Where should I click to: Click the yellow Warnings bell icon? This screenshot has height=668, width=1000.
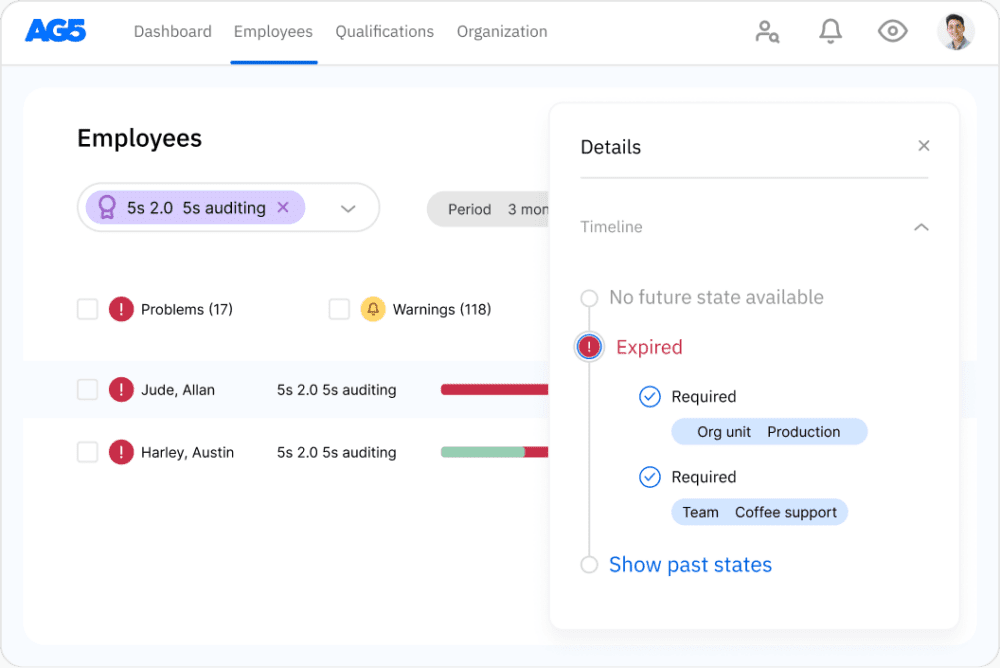[x=373, y=309]
